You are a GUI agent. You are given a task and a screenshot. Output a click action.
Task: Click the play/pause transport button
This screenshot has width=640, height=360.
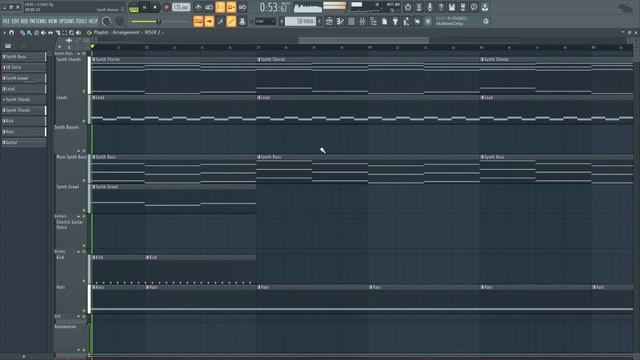pyautogui.click(x=144, y=7)
